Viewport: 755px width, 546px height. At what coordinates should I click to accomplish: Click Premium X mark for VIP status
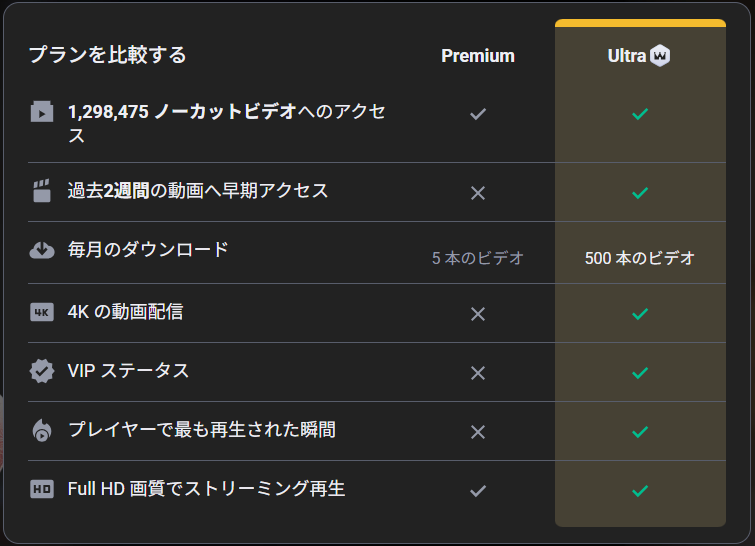tap(478, 373)
